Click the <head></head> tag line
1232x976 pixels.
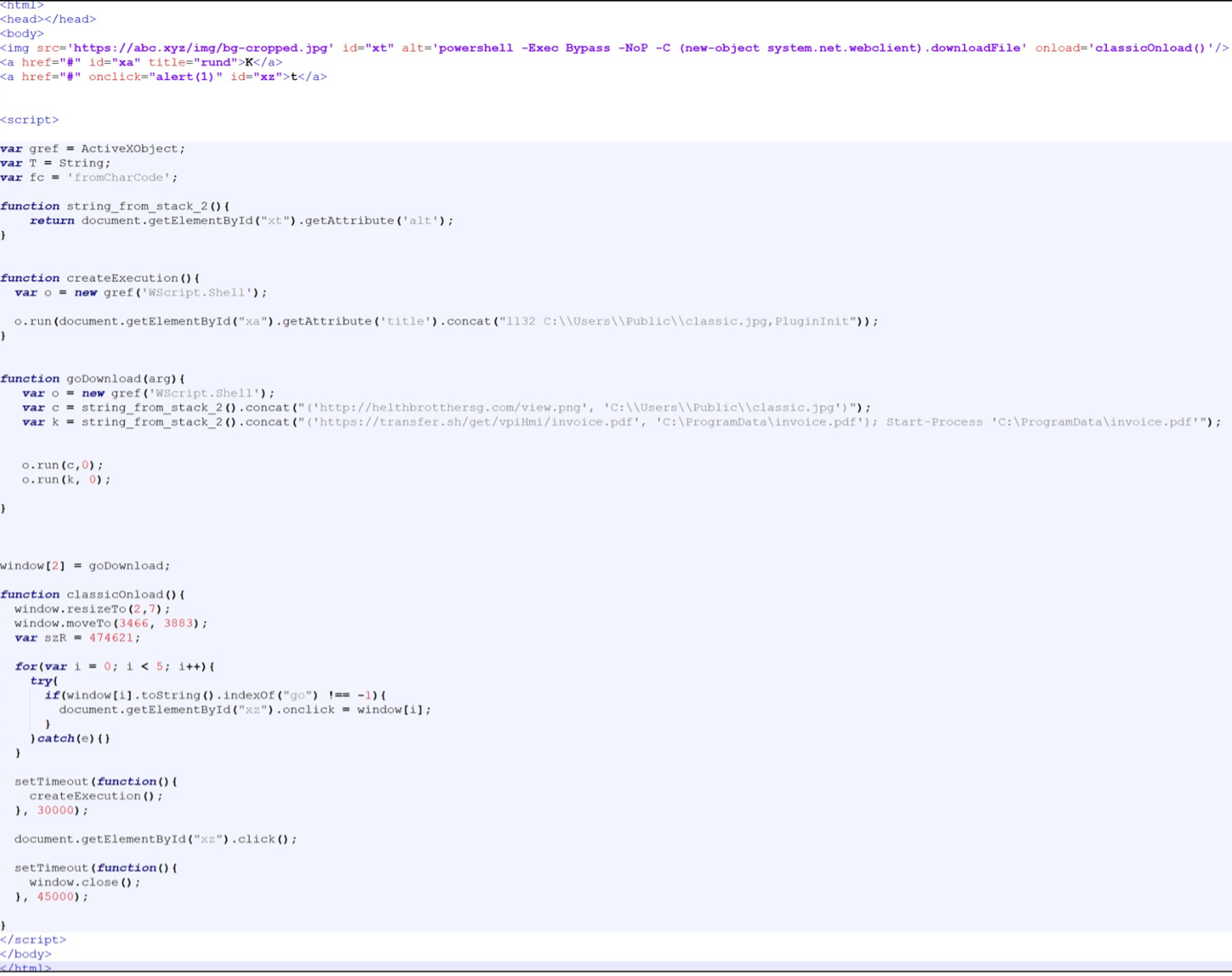point(48,19)
